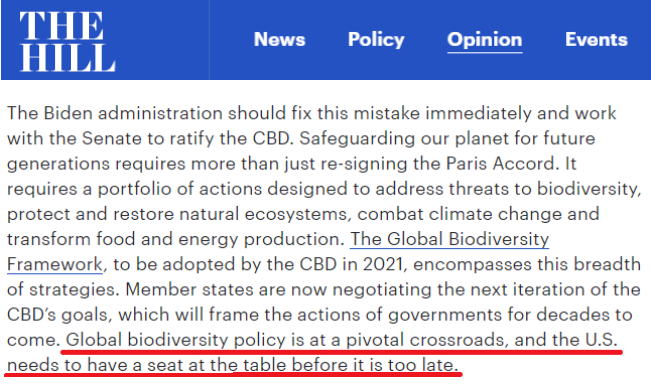Open the Events section
The height and width of the screenshot is (384, 651).
pos(596,40)
